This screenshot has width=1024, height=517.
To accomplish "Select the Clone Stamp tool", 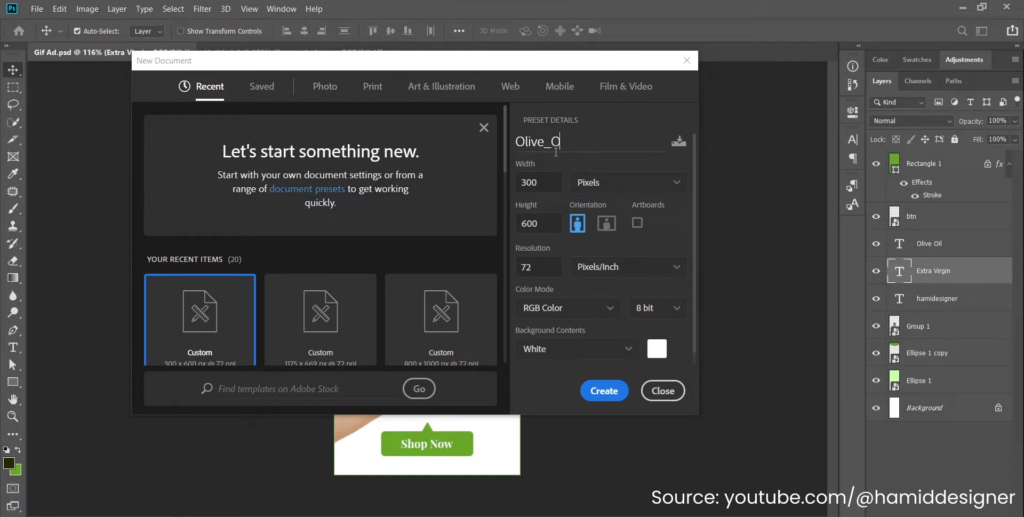I will coord(12,226).
